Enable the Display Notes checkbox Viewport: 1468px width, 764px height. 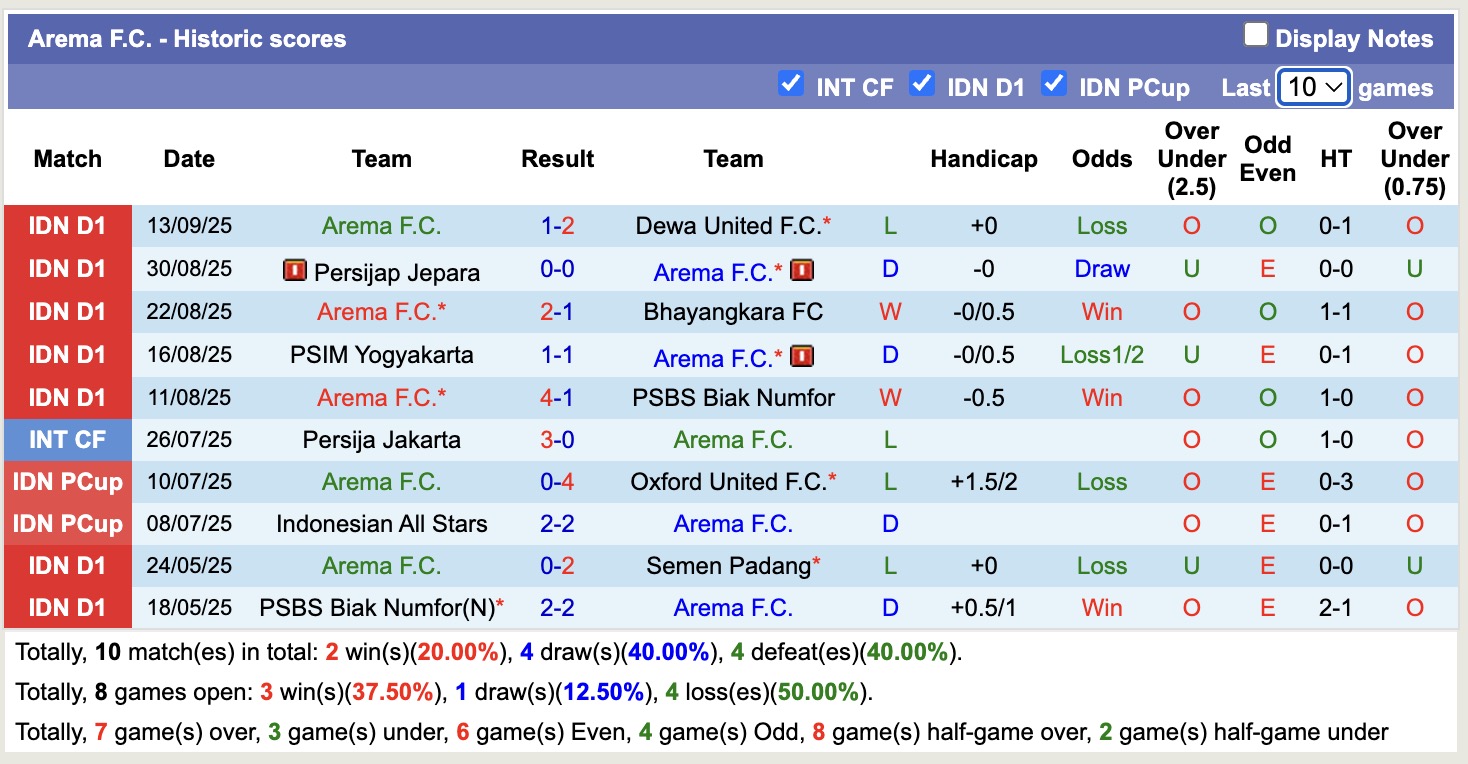click(1255, 36)
